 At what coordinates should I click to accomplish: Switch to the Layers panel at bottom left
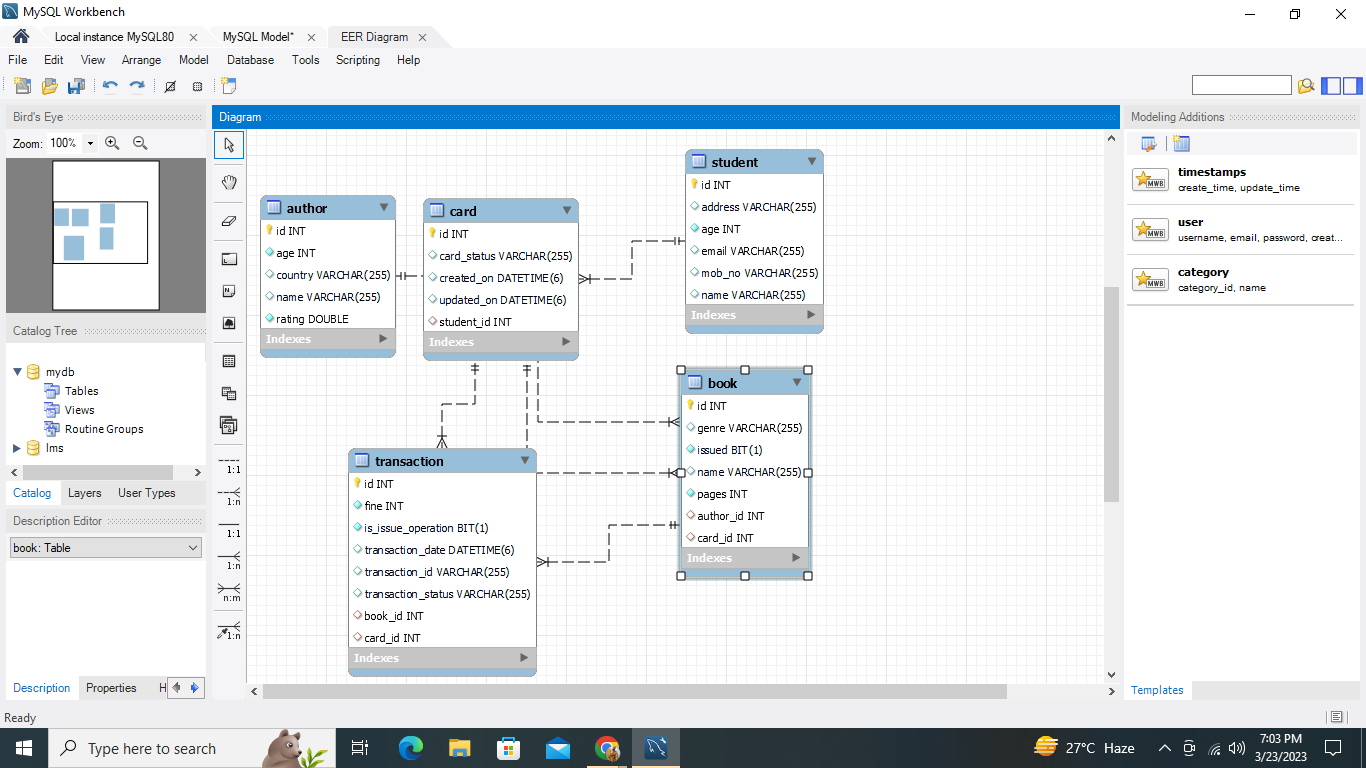[x=85, y=492]
